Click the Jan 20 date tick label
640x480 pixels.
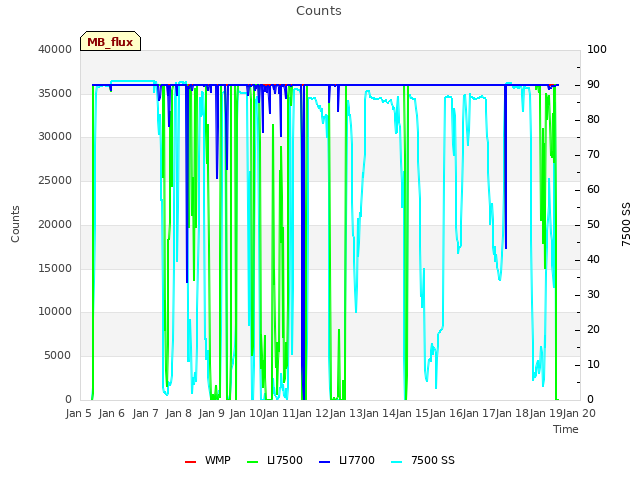tap(579, 413)
